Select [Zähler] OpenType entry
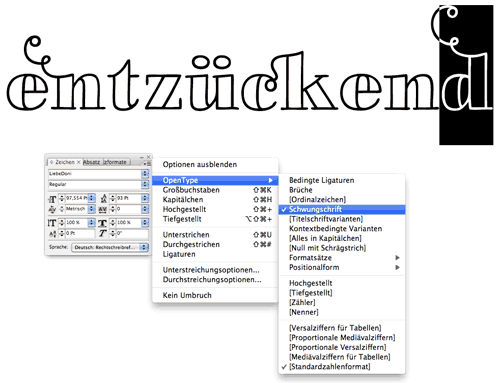 342,302
